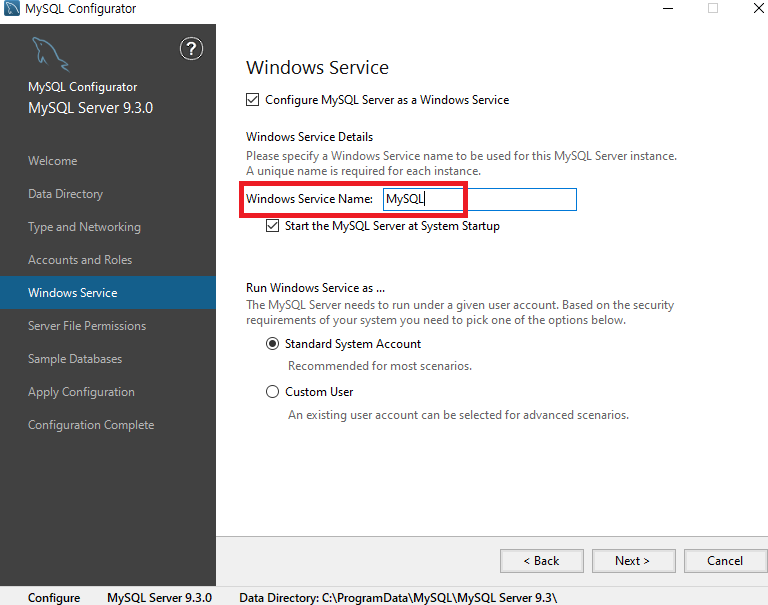
Task: Select the Windows Service step
Action: click(108, 292)
